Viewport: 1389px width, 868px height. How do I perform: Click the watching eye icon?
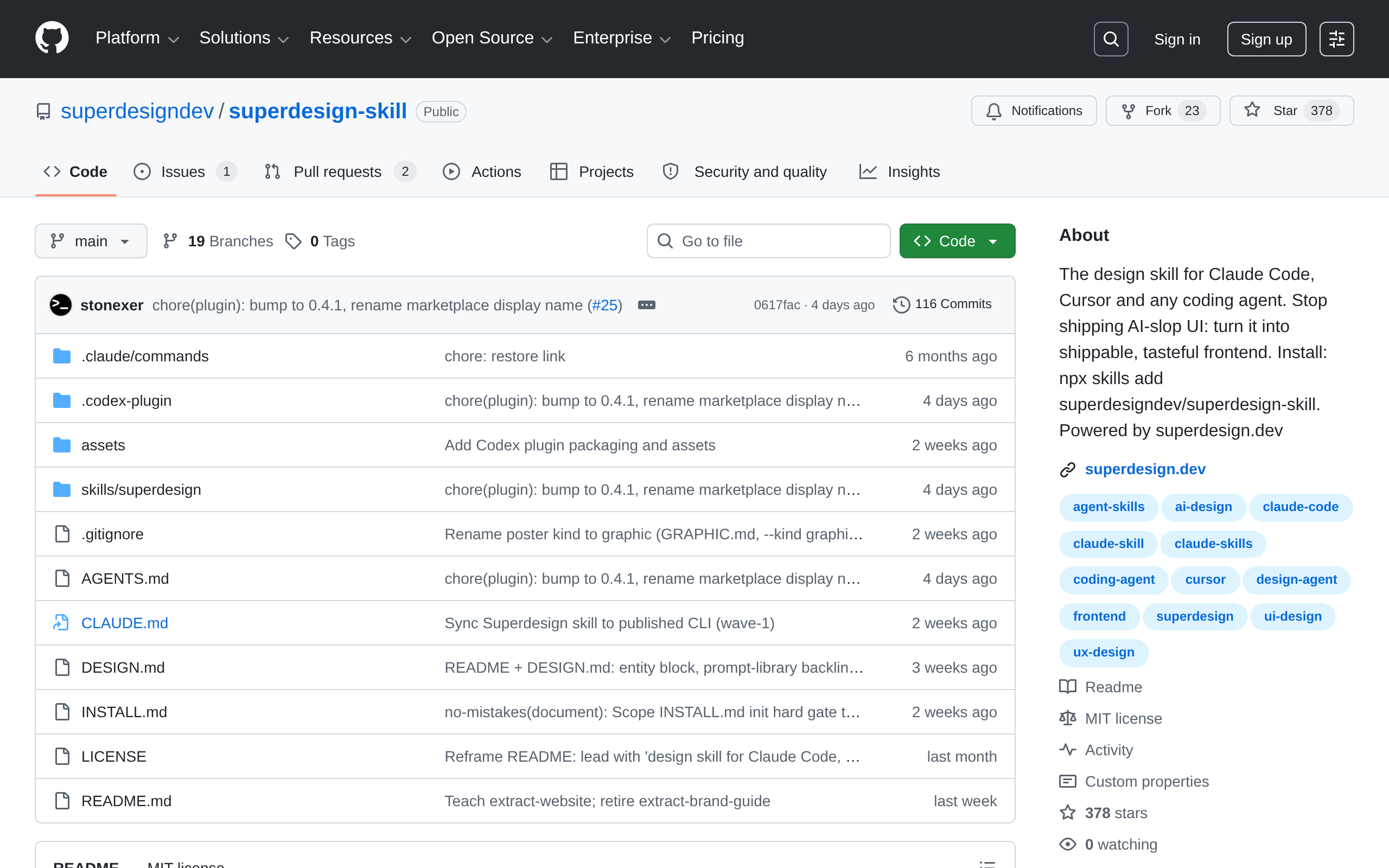pos(1068,845)
